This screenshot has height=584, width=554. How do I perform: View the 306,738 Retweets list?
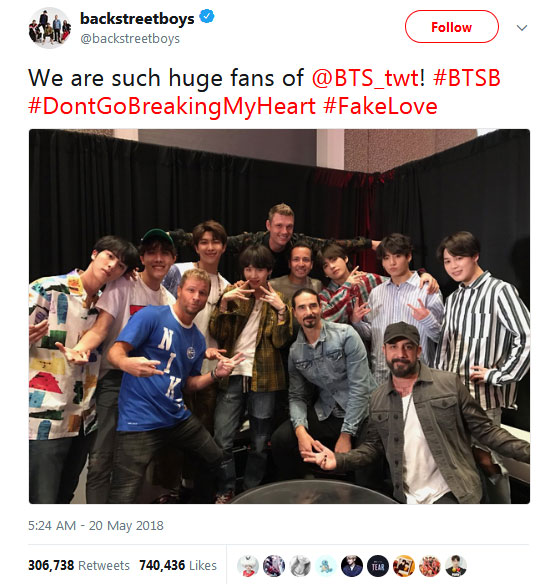(x=79, y=565)
